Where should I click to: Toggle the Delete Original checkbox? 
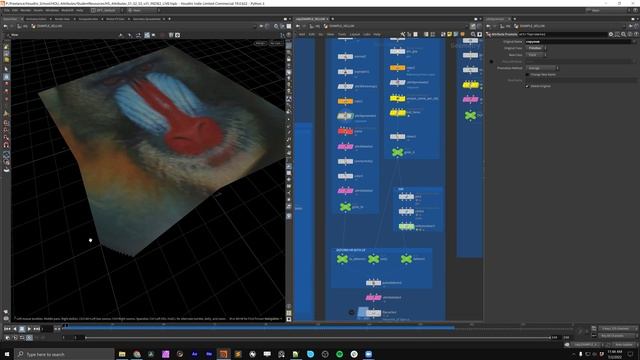(x=527, y=86)
